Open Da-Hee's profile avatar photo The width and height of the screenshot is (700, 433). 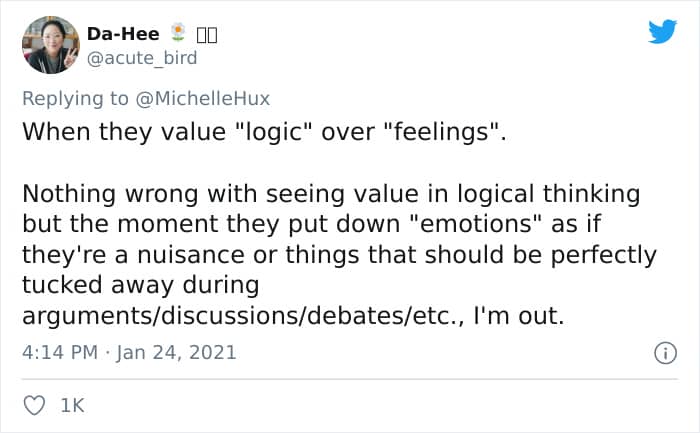coord(50,45)
